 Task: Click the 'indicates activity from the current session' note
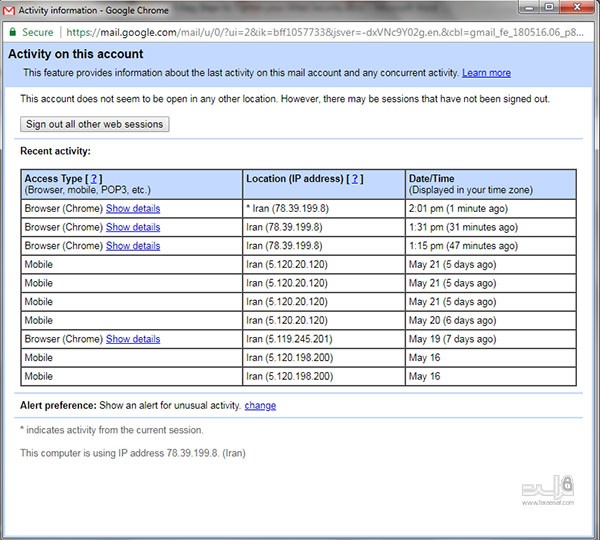(x=112, y=430)
